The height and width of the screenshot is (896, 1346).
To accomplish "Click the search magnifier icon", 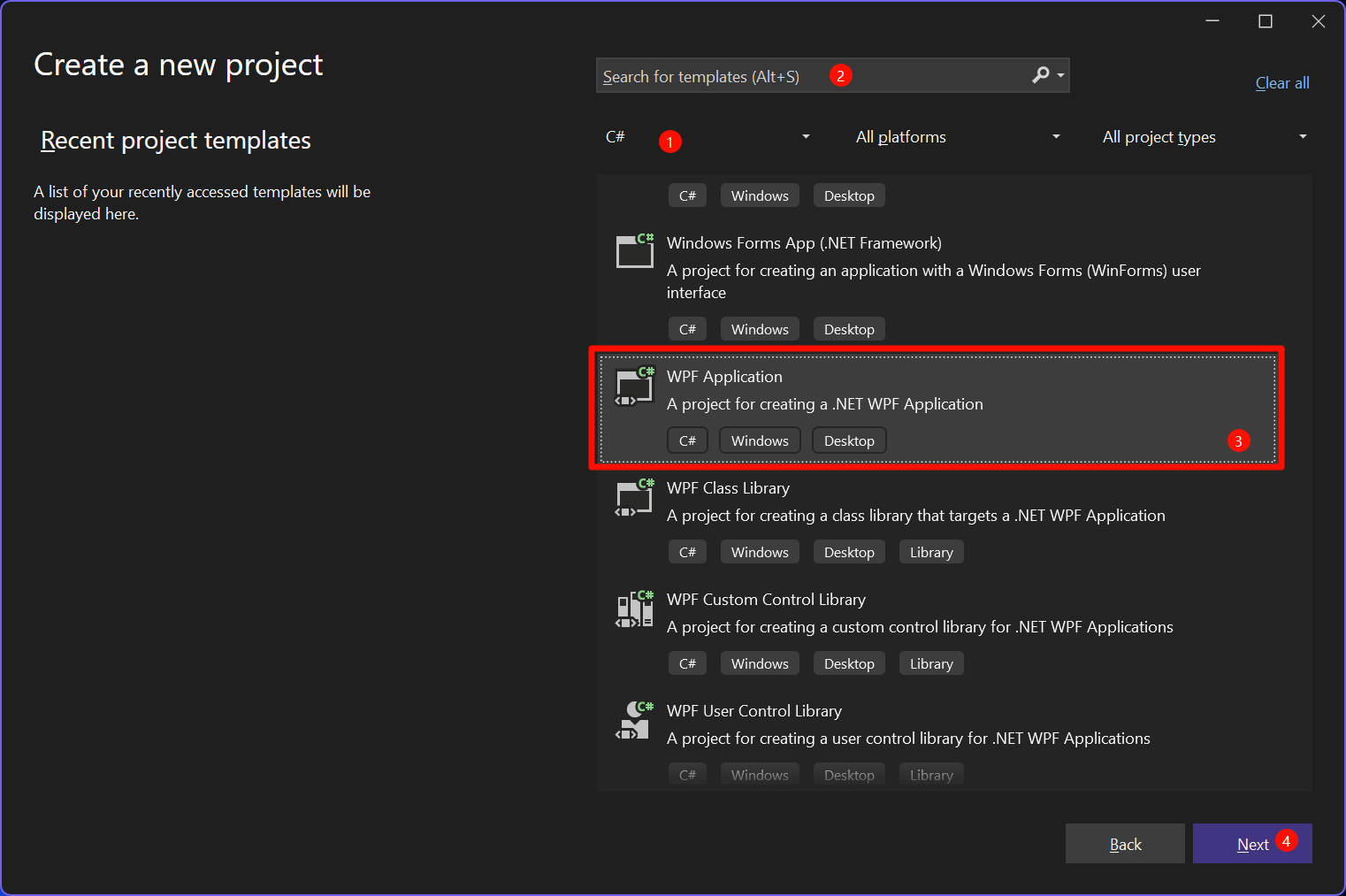I will [x=1041, y=75].
